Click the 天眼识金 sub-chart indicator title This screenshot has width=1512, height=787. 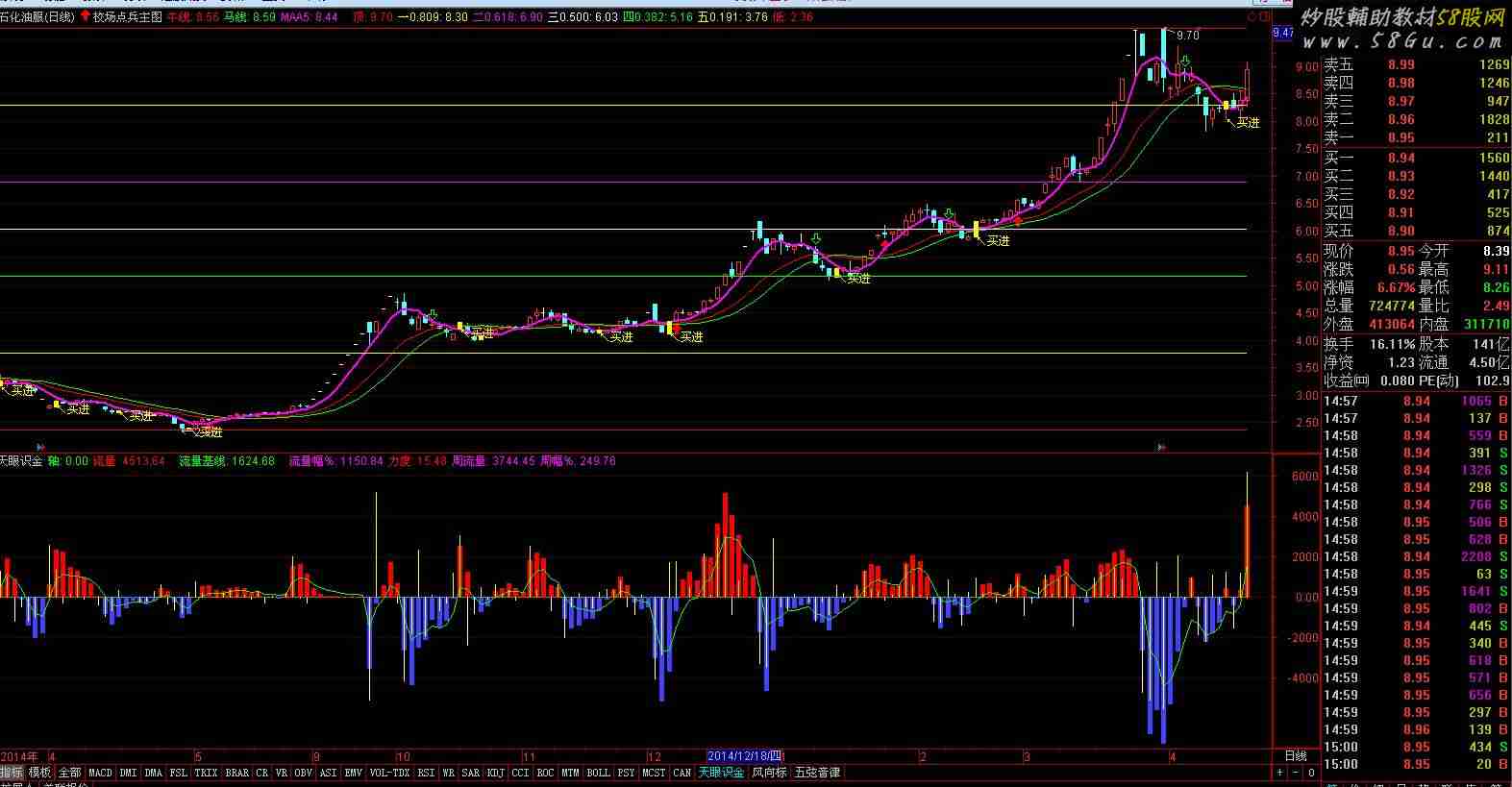pos(21,461)
